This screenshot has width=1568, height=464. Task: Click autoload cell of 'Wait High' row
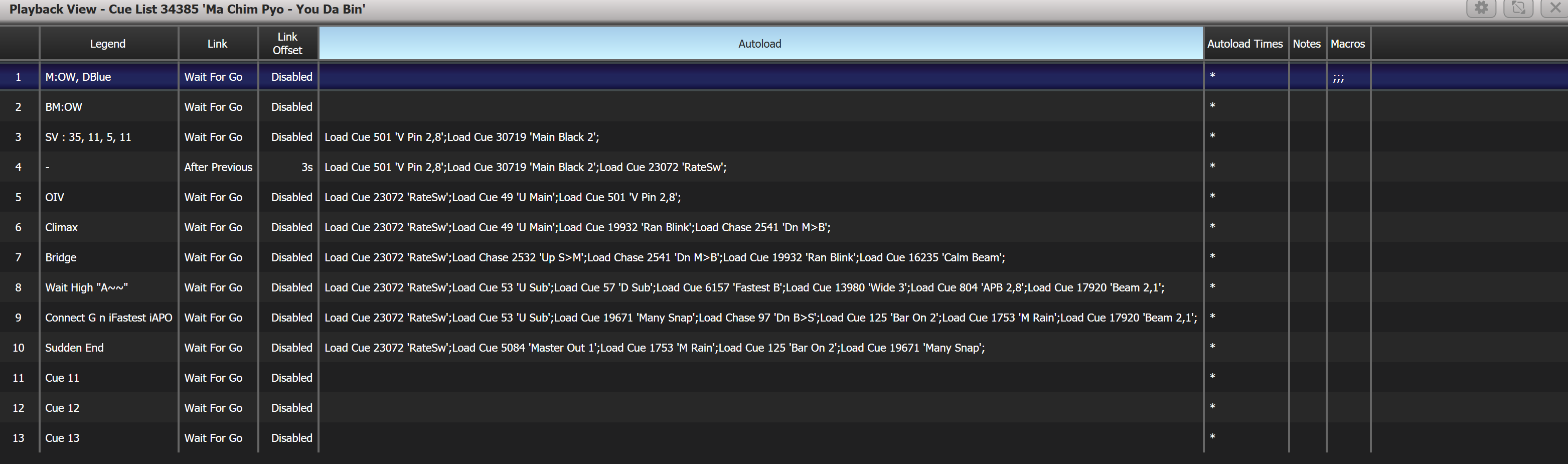(761, 287)
